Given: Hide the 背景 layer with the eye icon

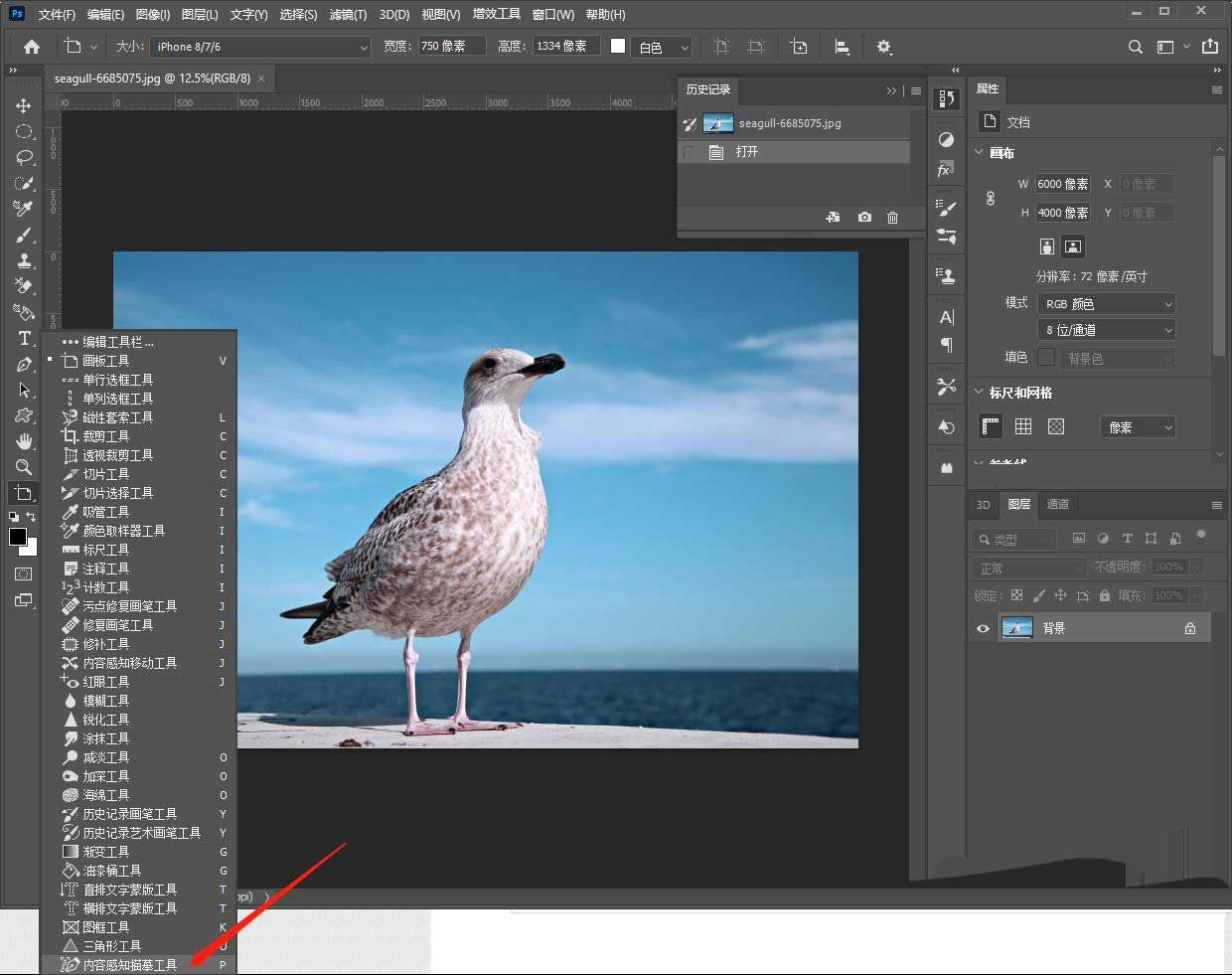Looking at the screenshot, I should tap(983, 628).
